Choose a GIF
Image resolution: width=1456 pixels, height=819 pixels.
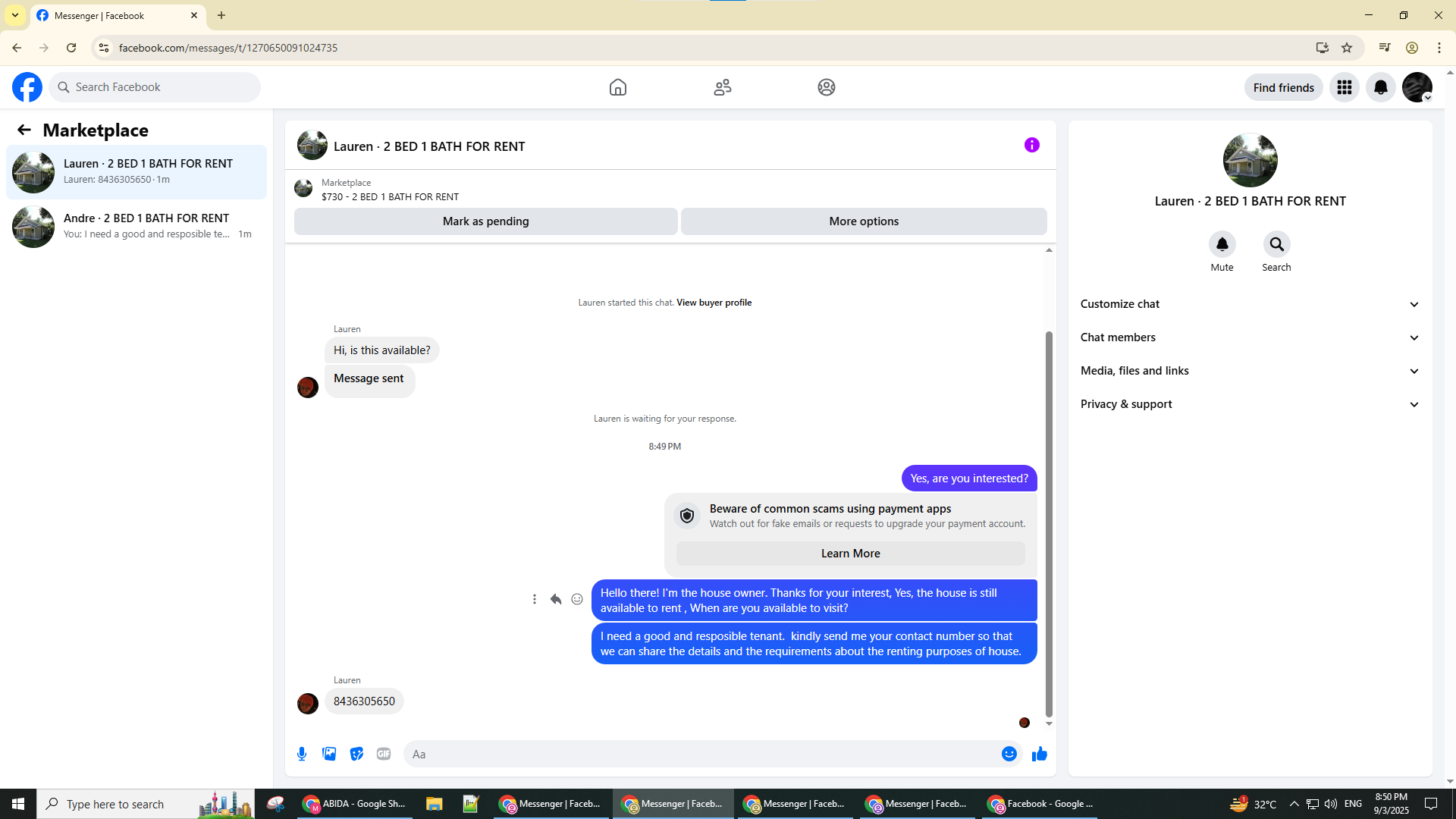tap(384, 754)
